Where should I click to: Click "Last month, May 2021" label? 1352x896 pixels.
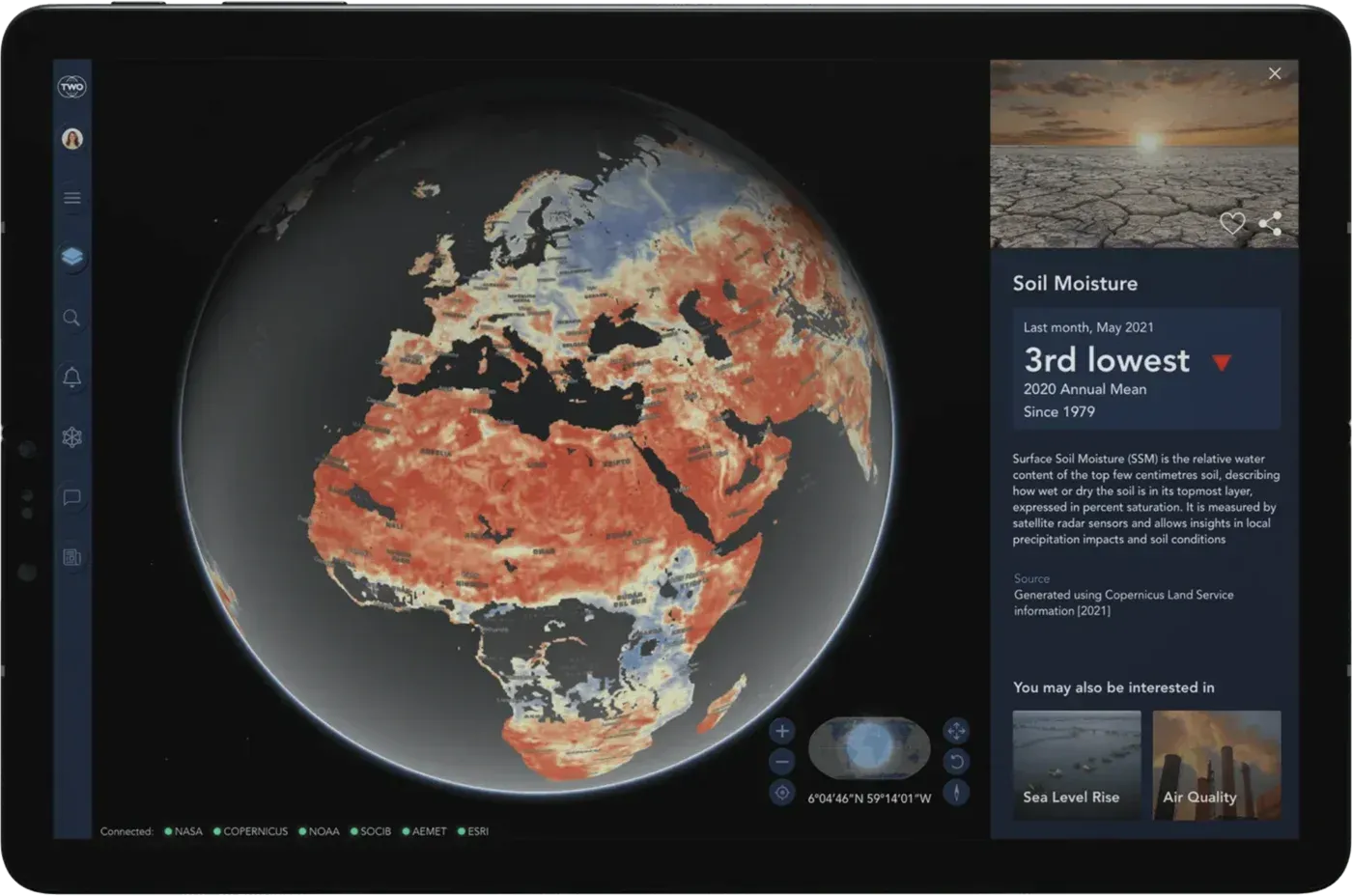pos(1088,327)
